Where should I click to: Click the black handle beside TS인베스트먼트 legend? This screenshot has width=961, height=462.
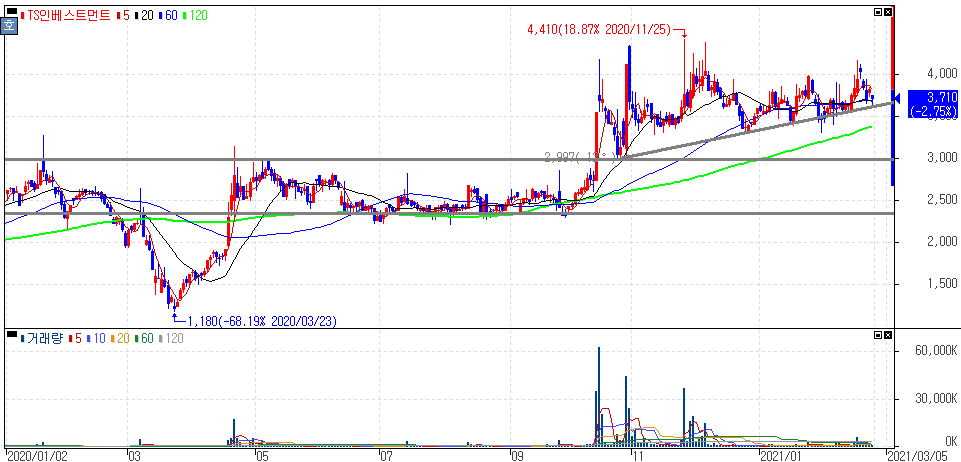(12, 11)
